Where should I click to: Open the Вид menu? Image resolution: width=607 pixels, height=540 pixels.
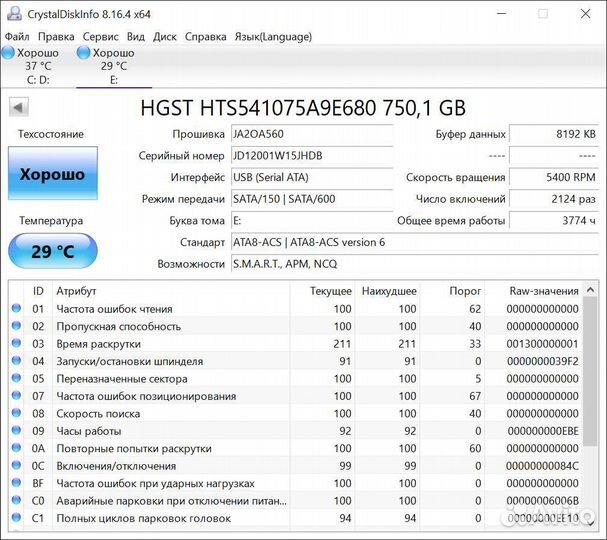(136, 37)
